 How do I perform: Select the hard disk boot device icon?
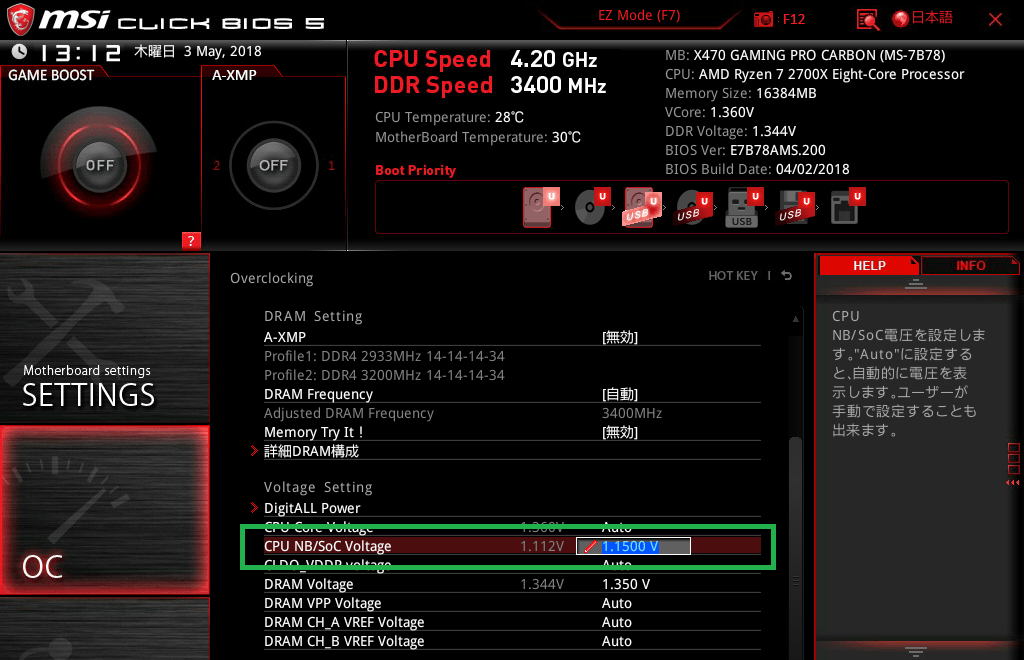pyautogui.click(x=541, y=207)
